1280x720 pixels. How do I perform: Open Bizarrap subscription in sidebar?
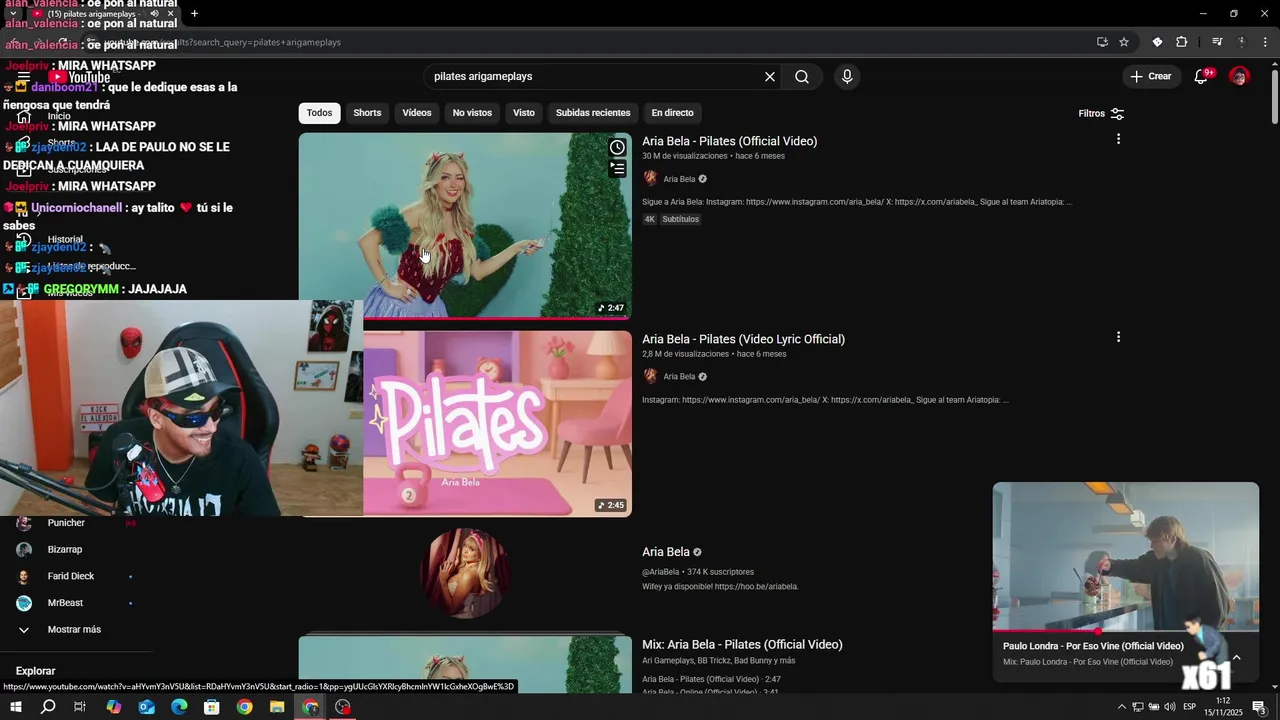click(65, 550)
